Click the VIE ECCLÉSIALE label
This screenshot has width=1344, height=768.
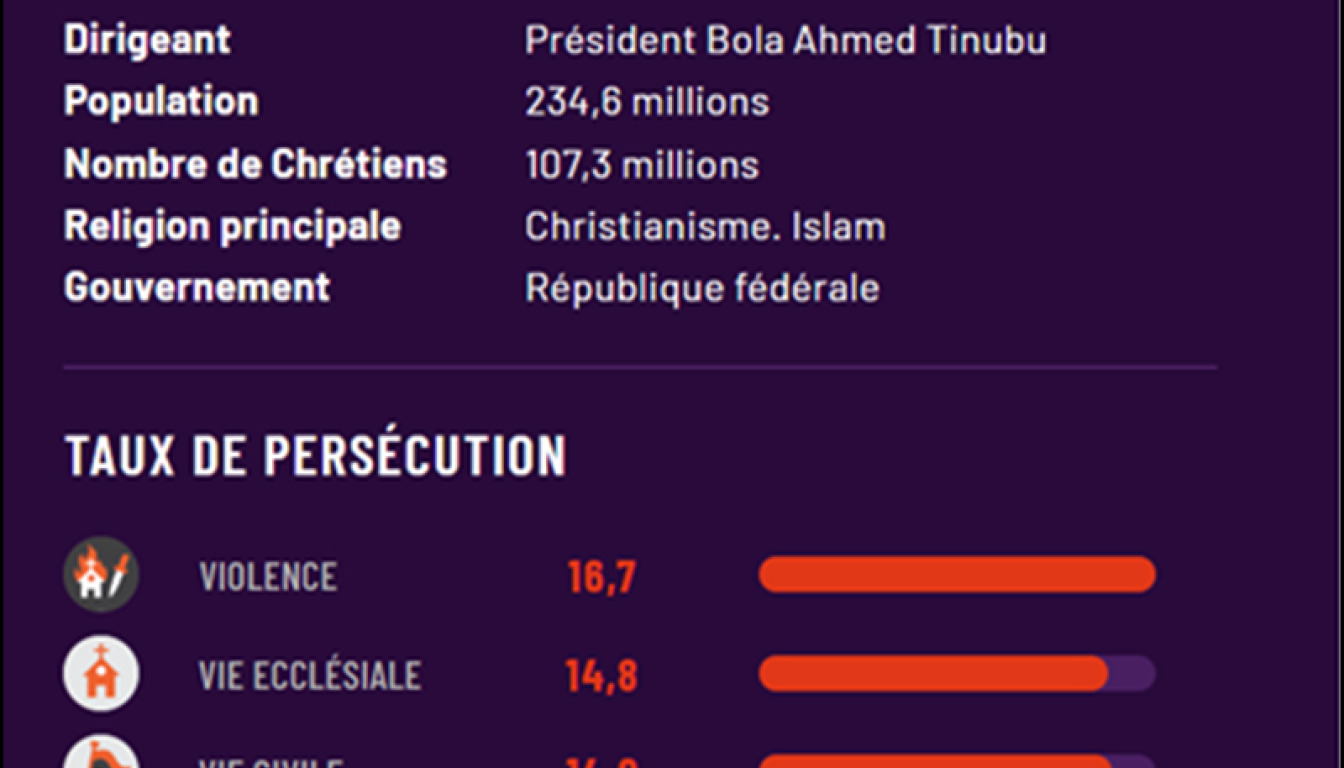[x=310, y=676]
